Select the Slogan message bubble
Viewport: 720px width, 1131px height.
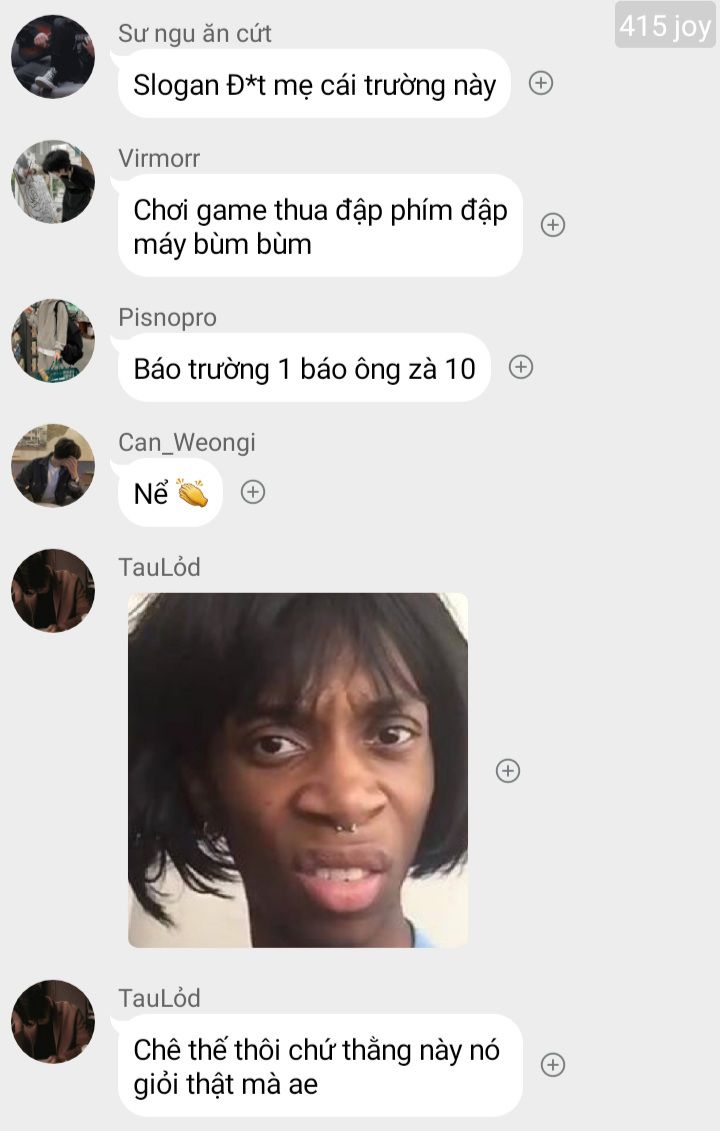(x=314, y=84)
